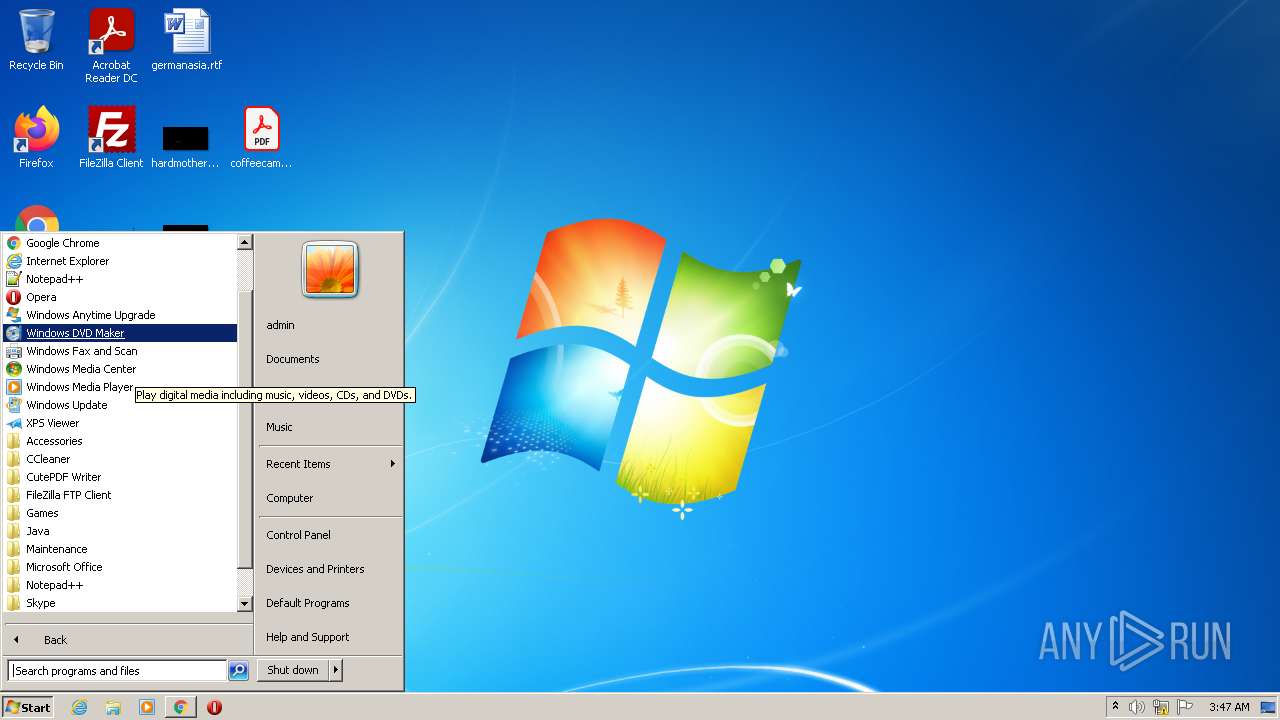Click Google Chrome in the programs list
The image size is (1280, 720).
tap(120, 243)
